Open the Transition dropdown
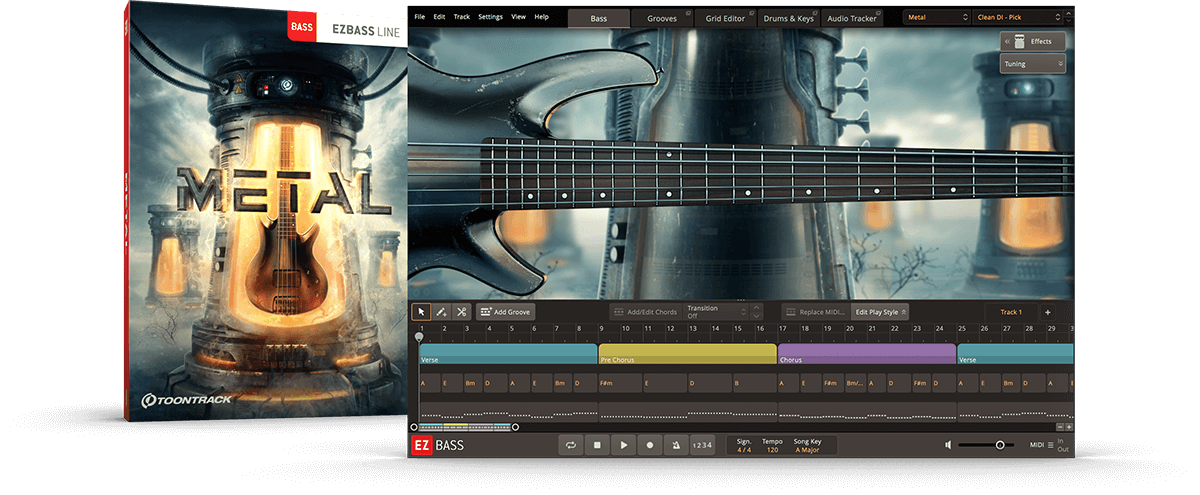The height and width of the screenshot is (495, 1200). coord(716,312)
